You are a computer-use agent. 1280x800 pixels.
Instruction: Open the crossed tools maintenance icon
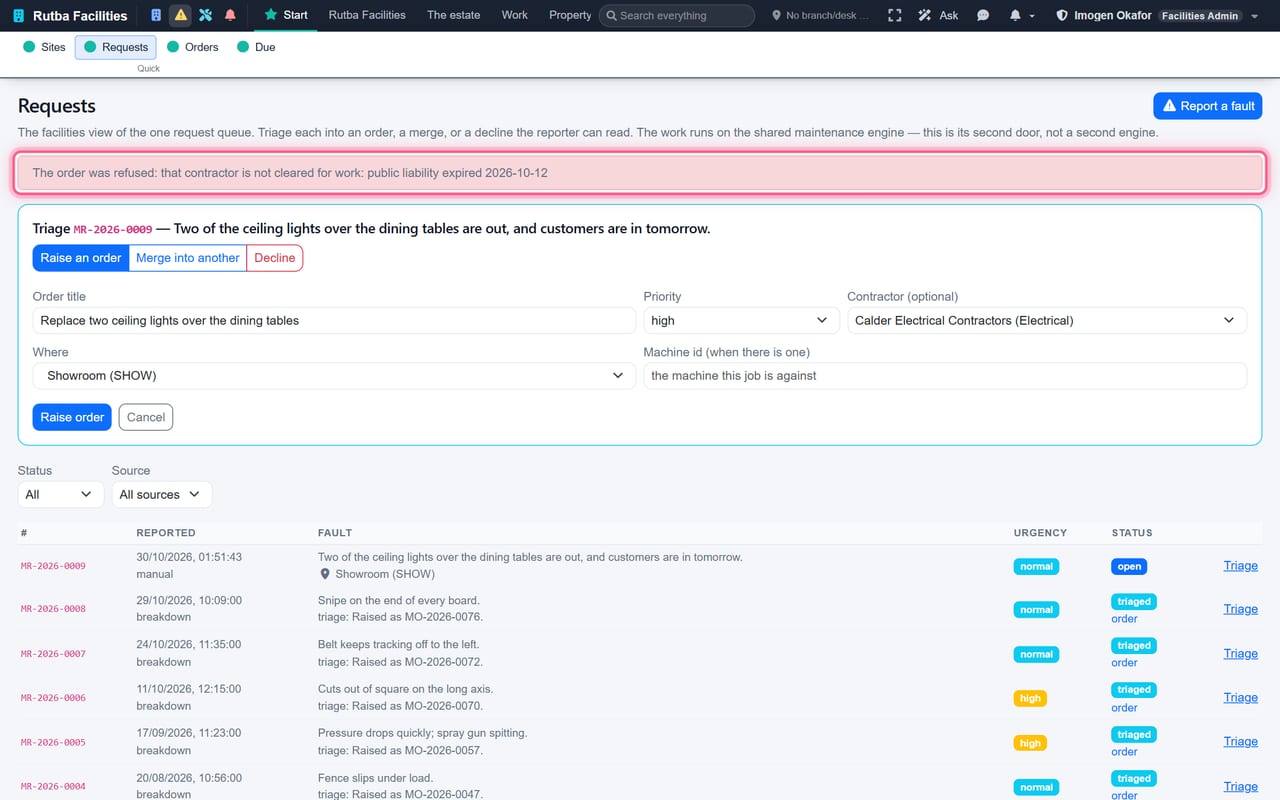[205, 15]
